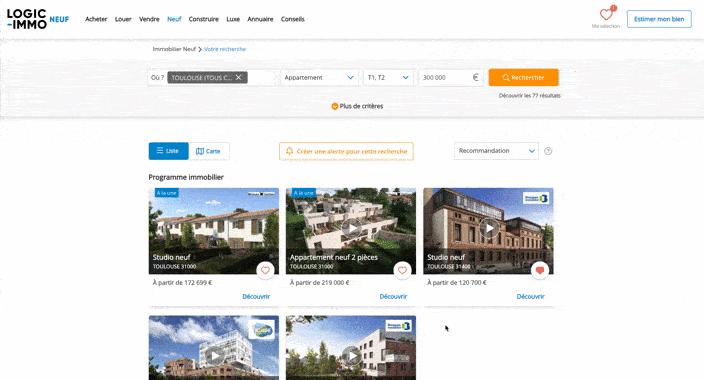Click the À la une badge on Studio neuf 31000
The image size is (704, 380).
(x=167, y=193)
